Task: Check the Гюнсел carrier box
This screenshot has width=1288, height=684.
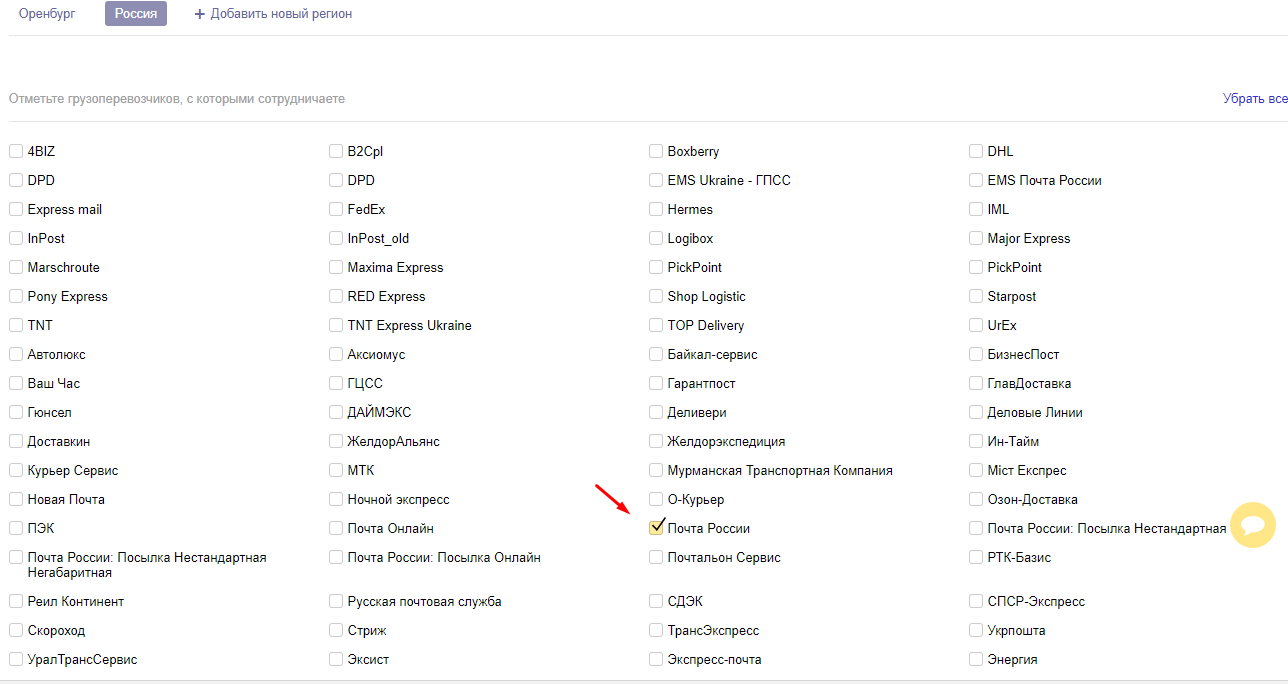Action: tap(16, 412)
